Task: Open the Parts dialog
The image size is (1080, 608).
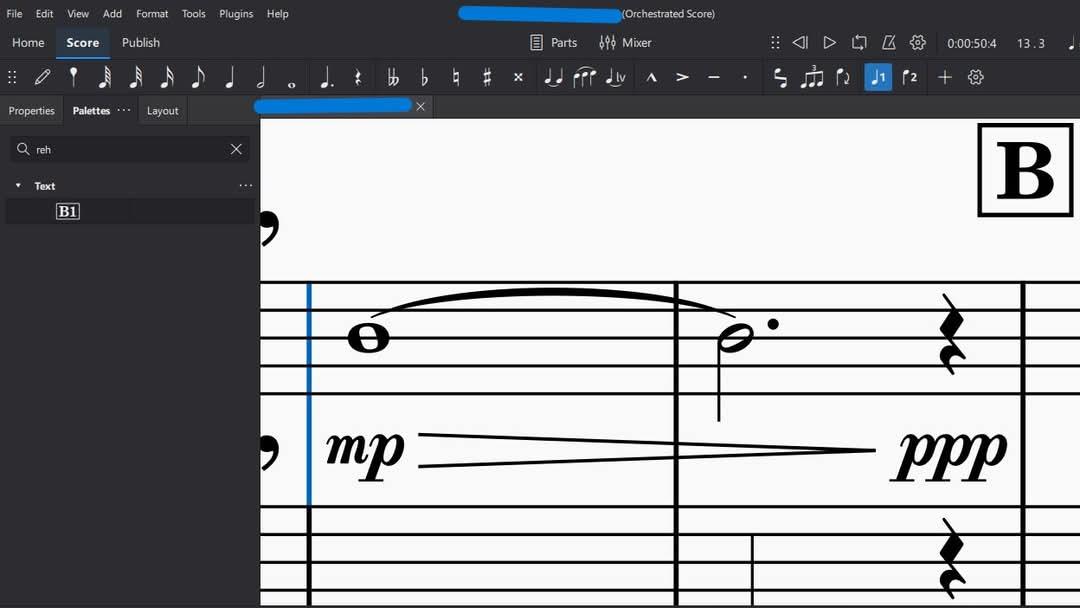Action: coord(554,43)
